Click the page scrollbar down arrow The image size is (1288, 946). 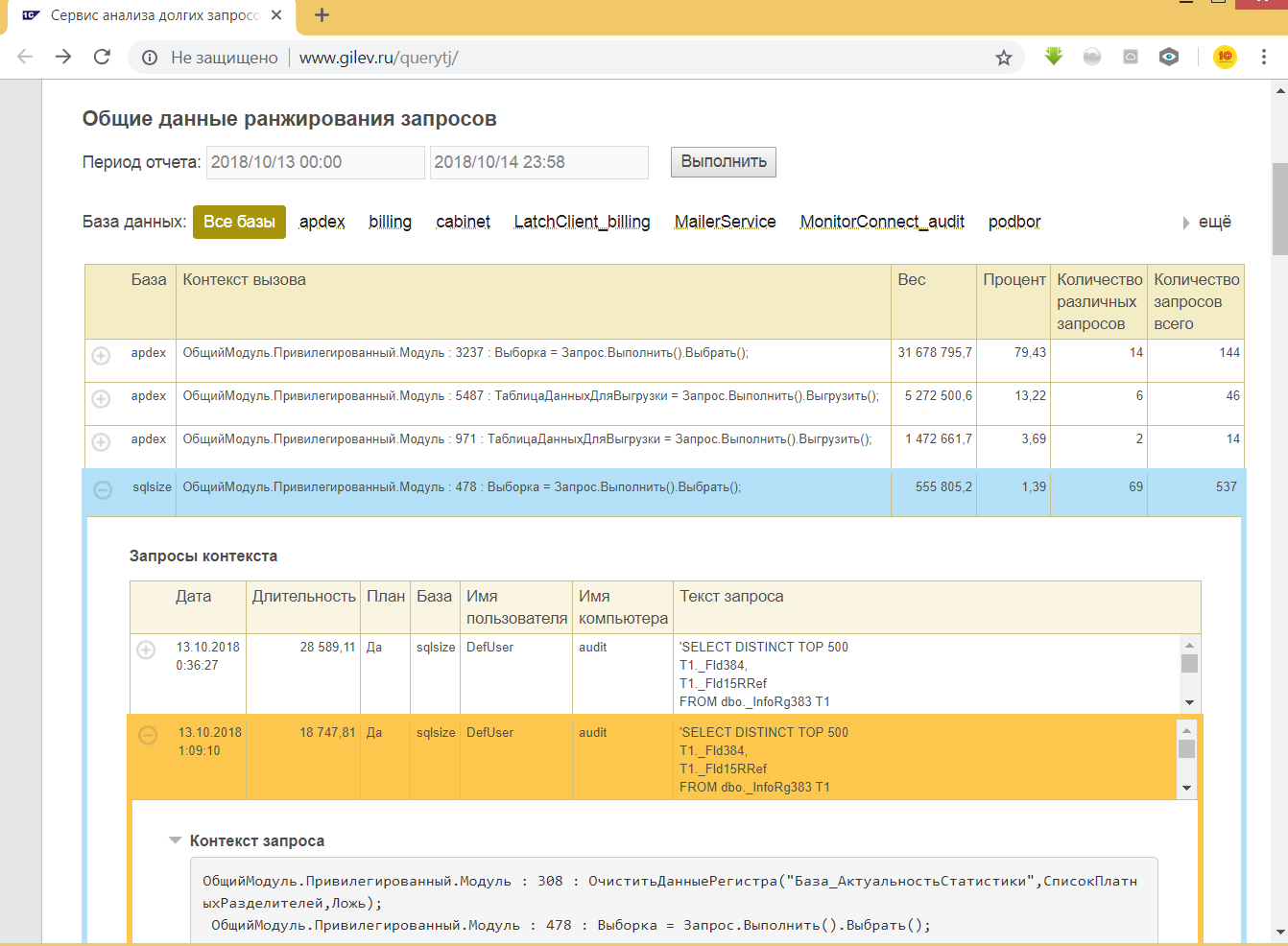click(1280, 932)
